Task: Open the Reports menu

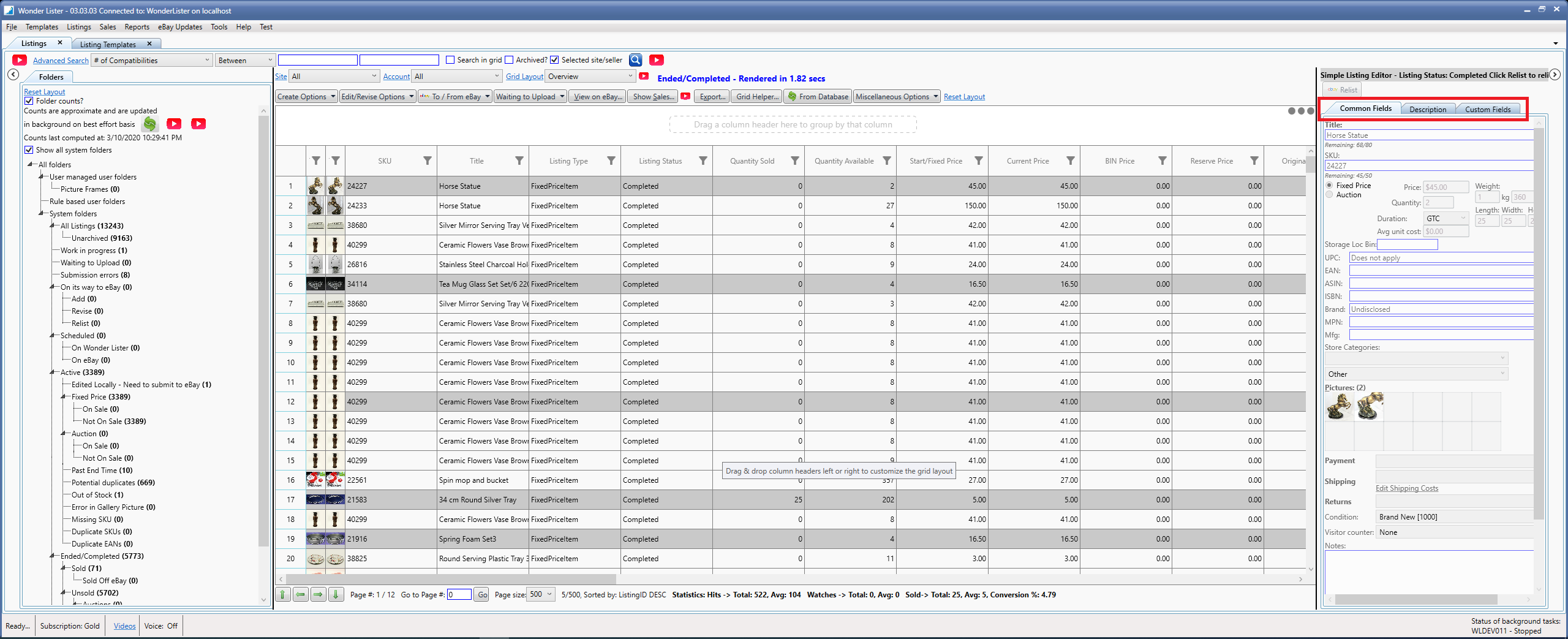Action: (x=137, y=27)
